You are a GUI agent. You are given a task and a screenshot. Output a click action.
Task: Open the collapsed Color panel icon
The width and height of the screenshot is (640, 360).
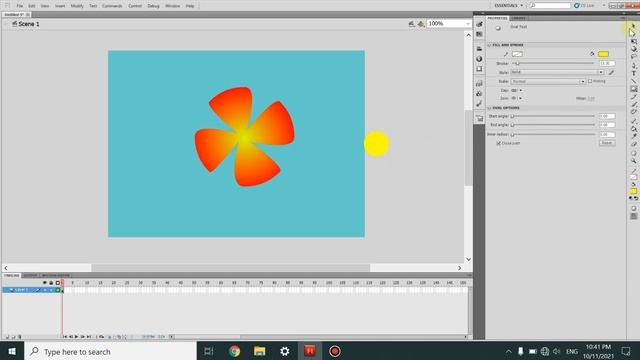pos(479,24)
